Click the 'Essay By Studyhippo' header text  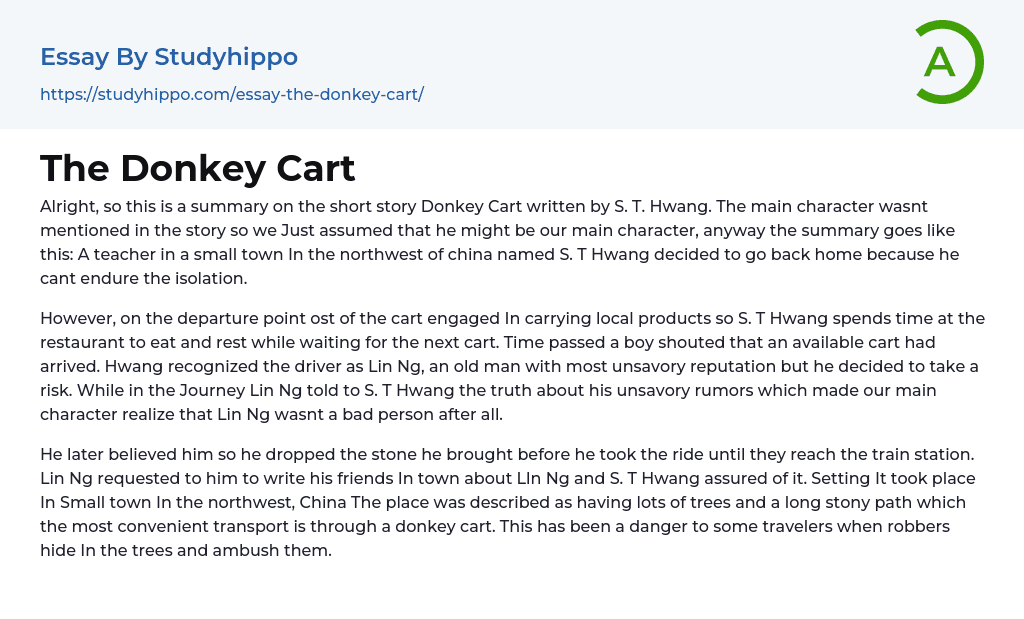point(169,57)
